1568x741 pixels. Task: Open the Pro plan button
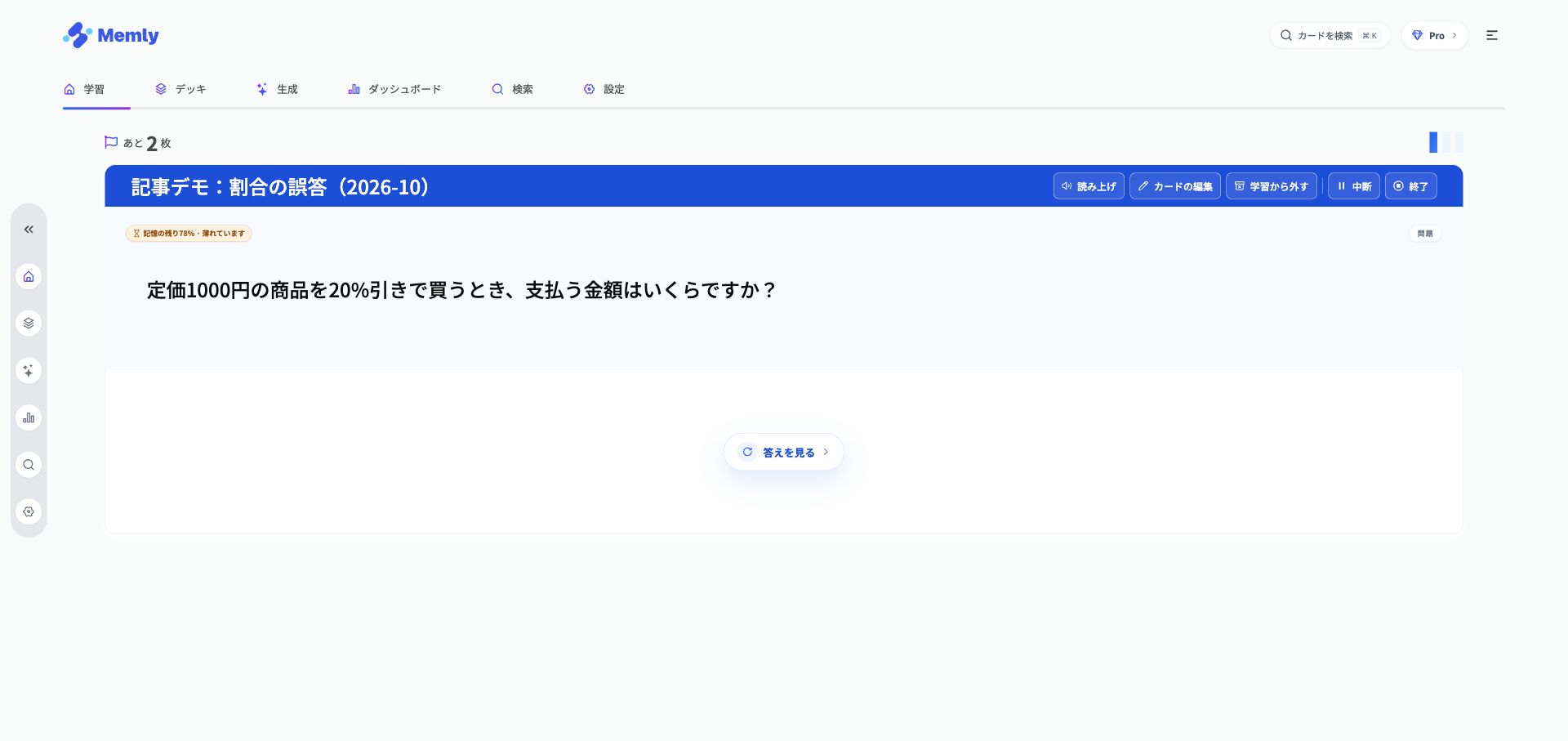pyautogui.click(x=1435, y=35)
